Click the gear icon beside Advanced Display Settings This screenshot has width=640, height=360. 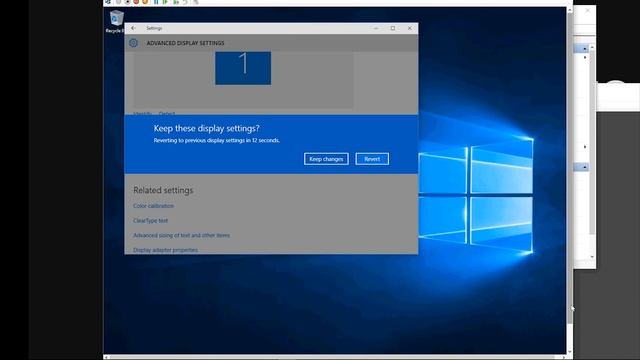pos(133,43)
